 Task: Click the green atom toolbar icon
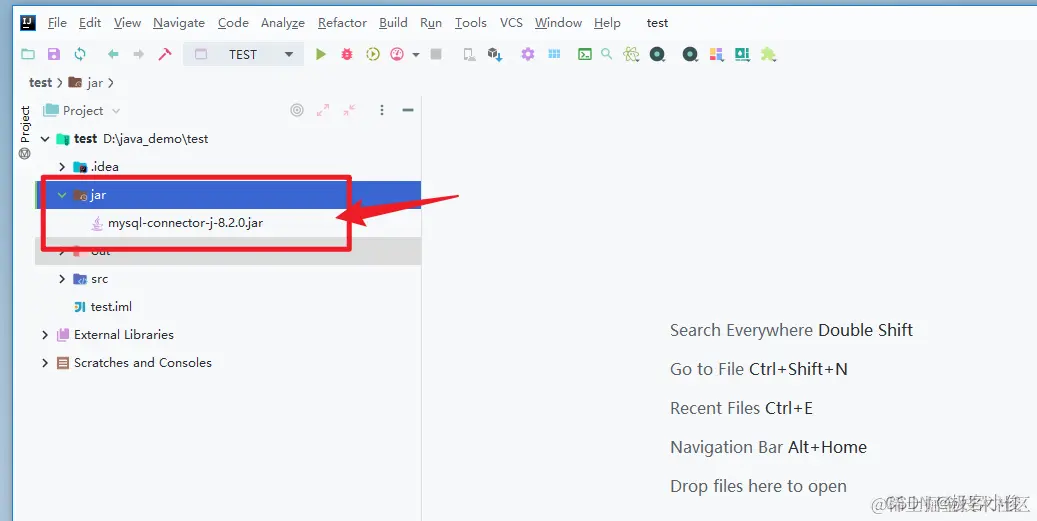pyautogui.click(x=631, y=54)
